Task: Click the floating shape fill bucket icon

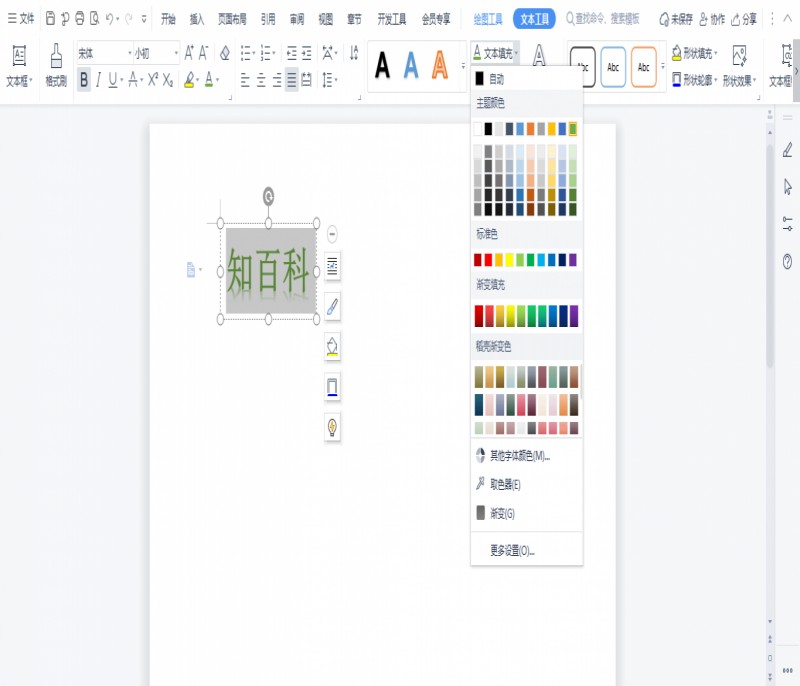Action: pos(332,347)
